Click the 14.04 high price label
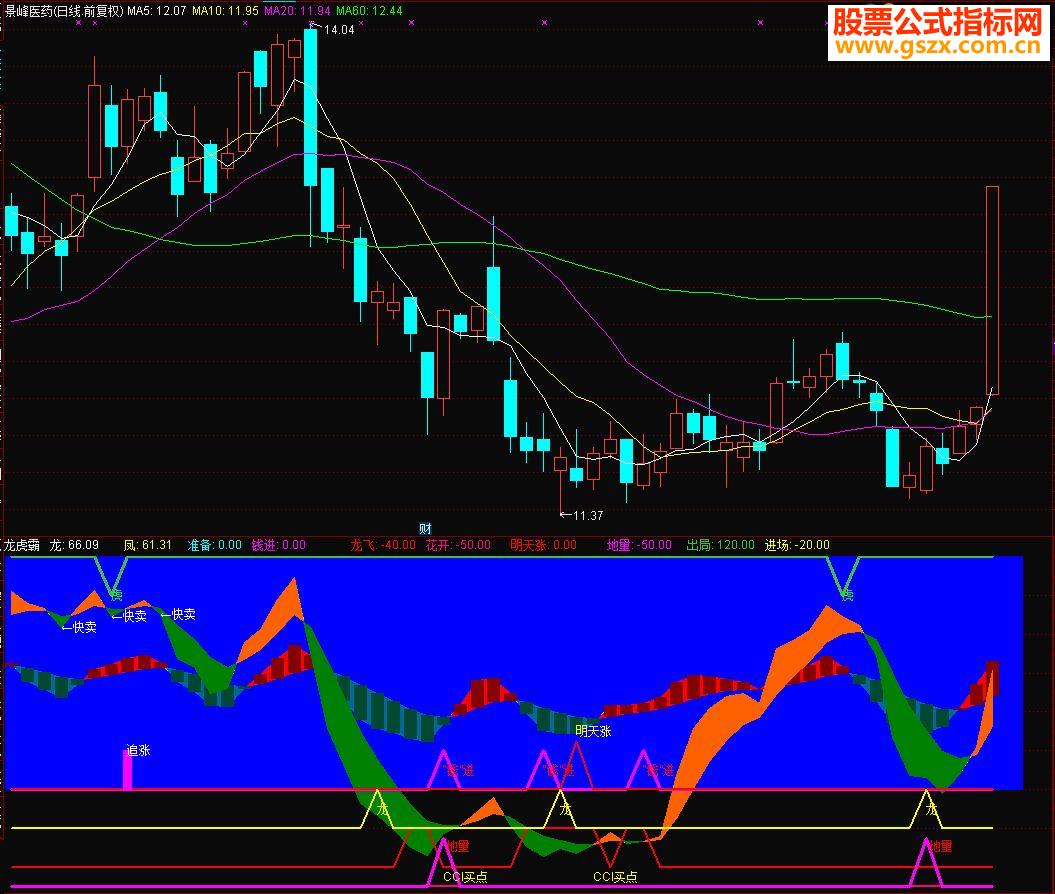 pyautogui.click(x=339, y=30)
